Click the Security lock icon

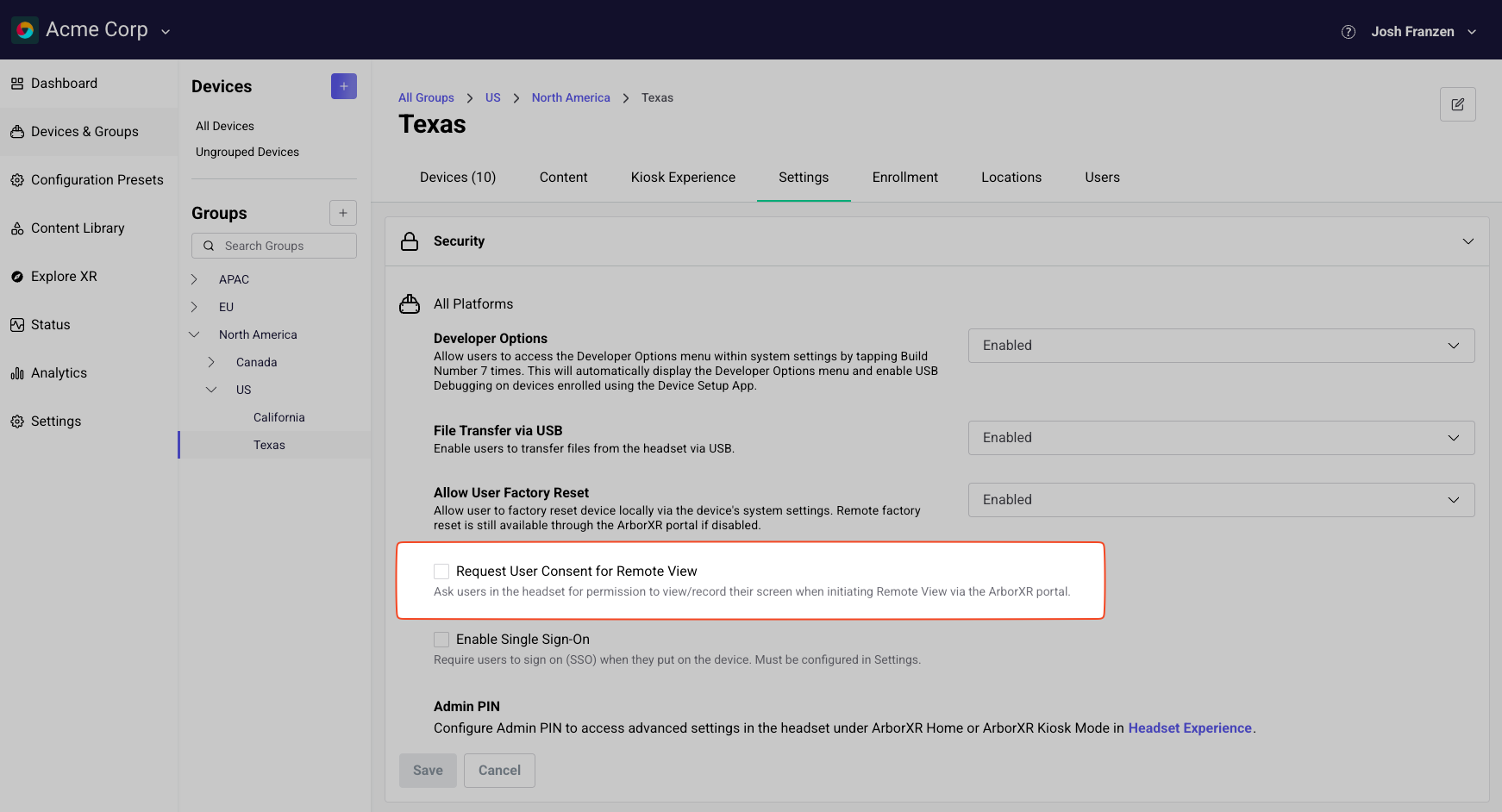[x=410, y=241]
